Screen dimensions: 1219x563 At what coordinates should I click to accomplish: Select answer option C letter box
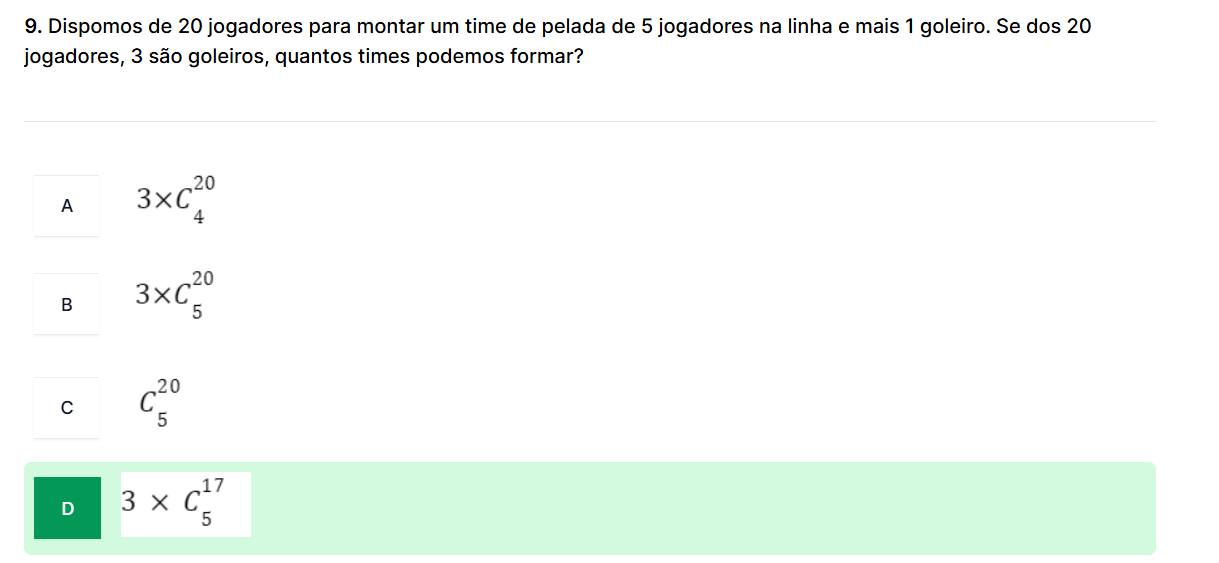[67, 407]
